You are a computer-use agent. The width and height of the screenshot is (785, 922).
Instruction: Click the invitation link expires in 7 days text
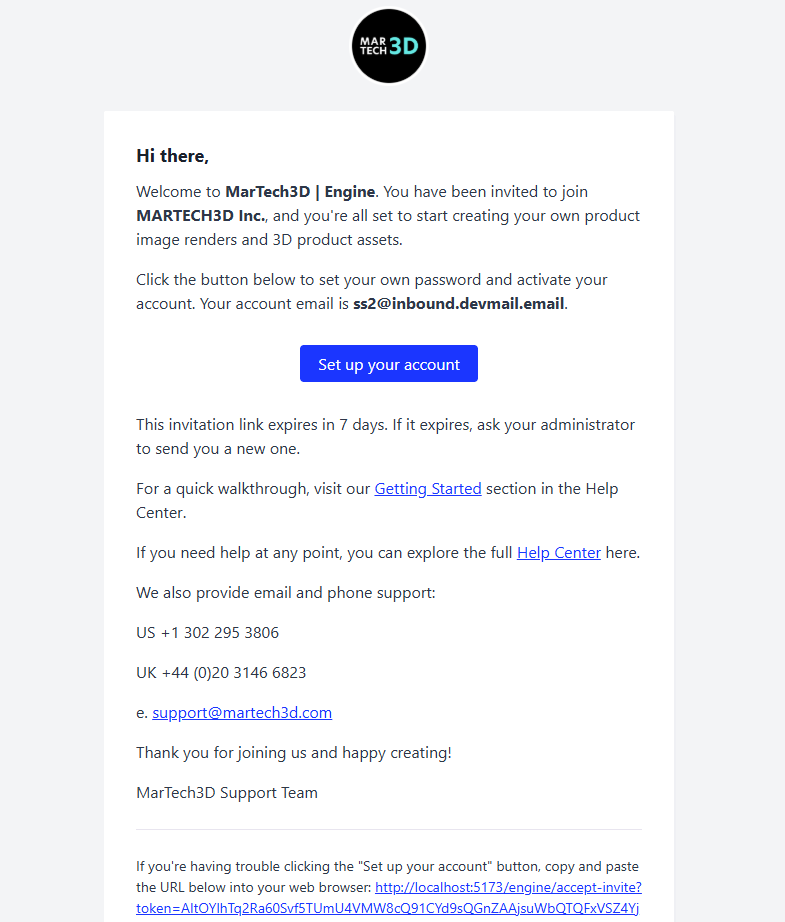click(385, 436)
